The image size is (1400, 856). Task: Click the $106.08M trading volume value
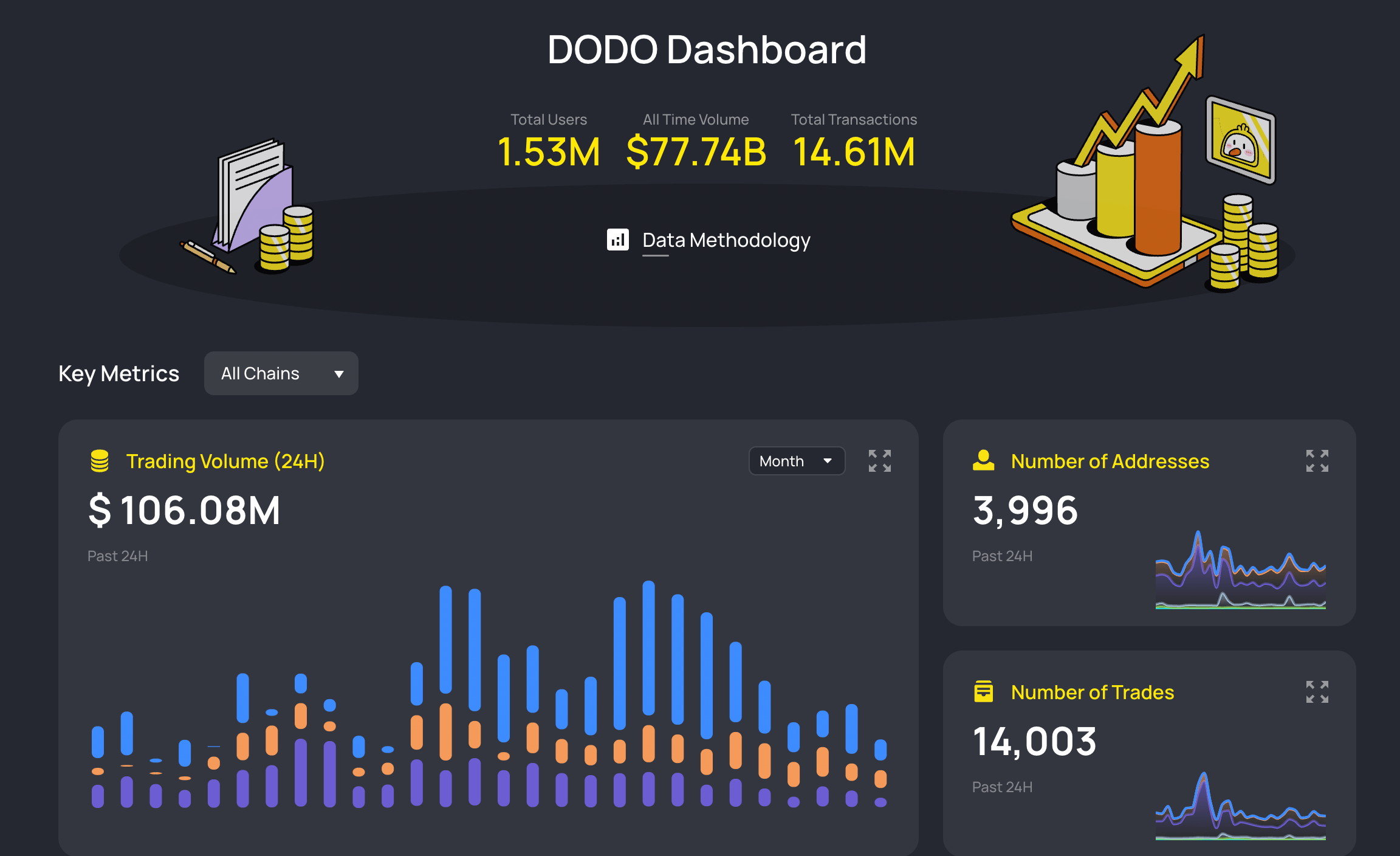(x=184, y=510)
